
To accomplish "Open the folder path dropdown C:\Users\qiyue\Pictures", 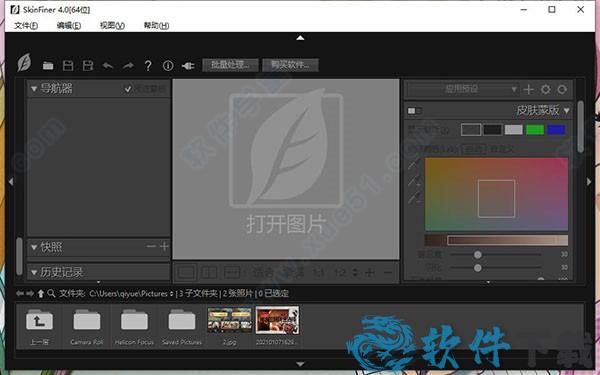I will tap(131, 293).
